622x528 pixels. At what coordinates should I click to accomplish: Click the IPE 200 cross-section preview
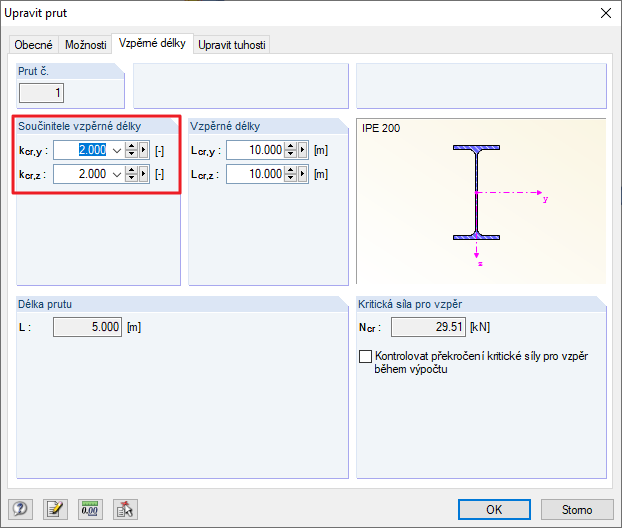[481, 201]
